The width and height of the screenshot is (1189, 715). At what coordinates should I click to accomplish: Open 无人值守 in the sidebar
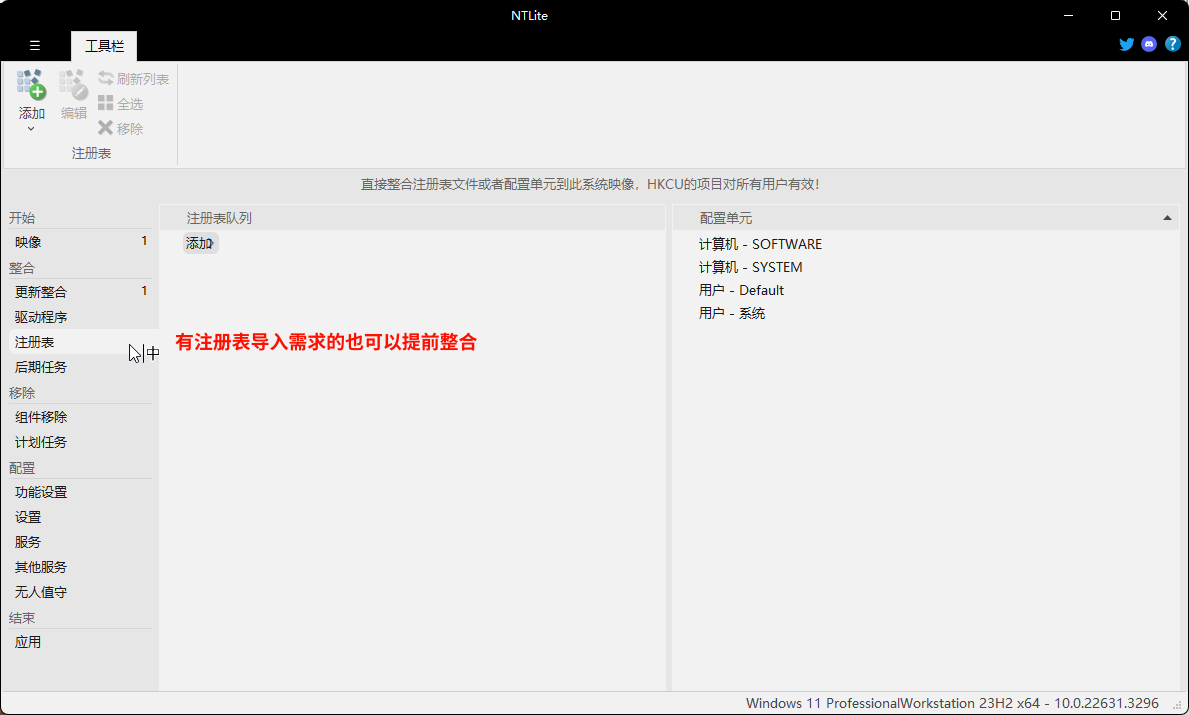tap(80, 592)
